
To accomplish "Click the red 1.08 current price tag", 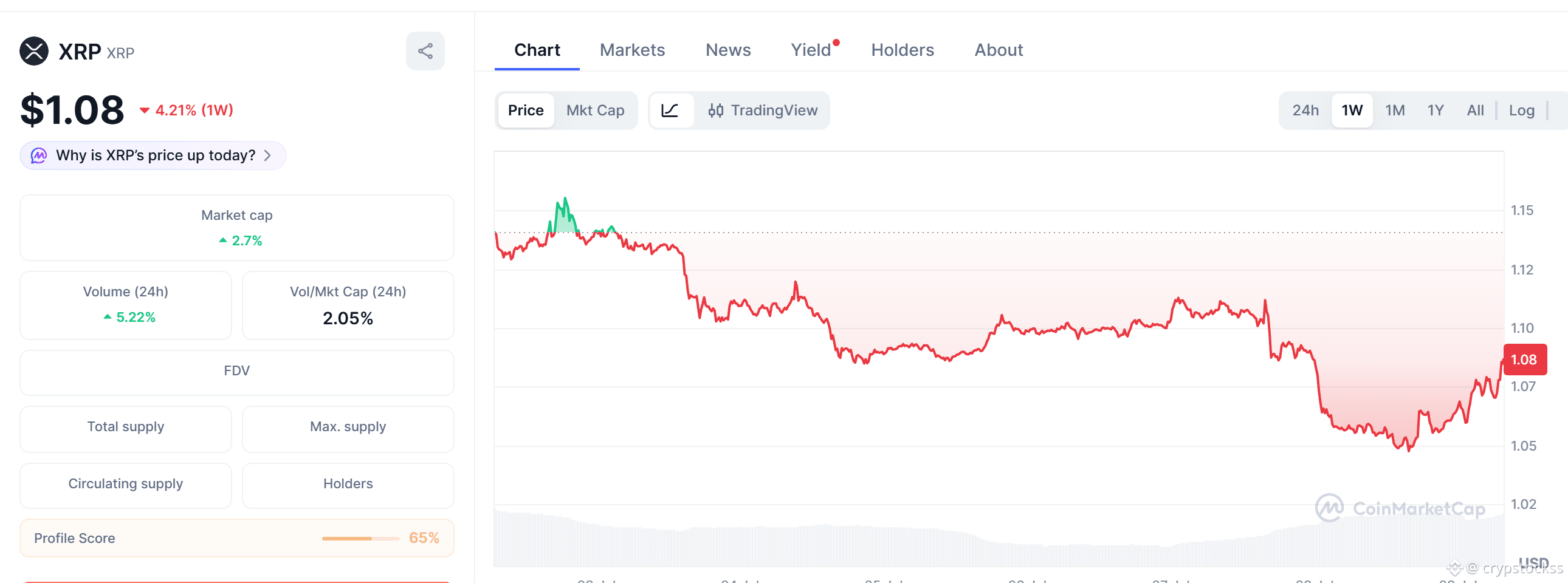I will coord(1524,360).
